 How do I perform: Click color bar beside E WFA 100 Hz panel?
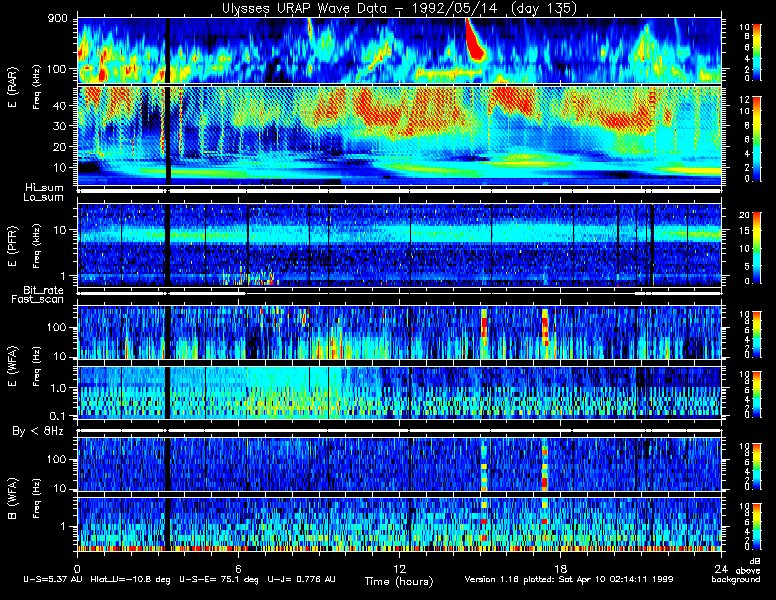[x=757, y=334]
